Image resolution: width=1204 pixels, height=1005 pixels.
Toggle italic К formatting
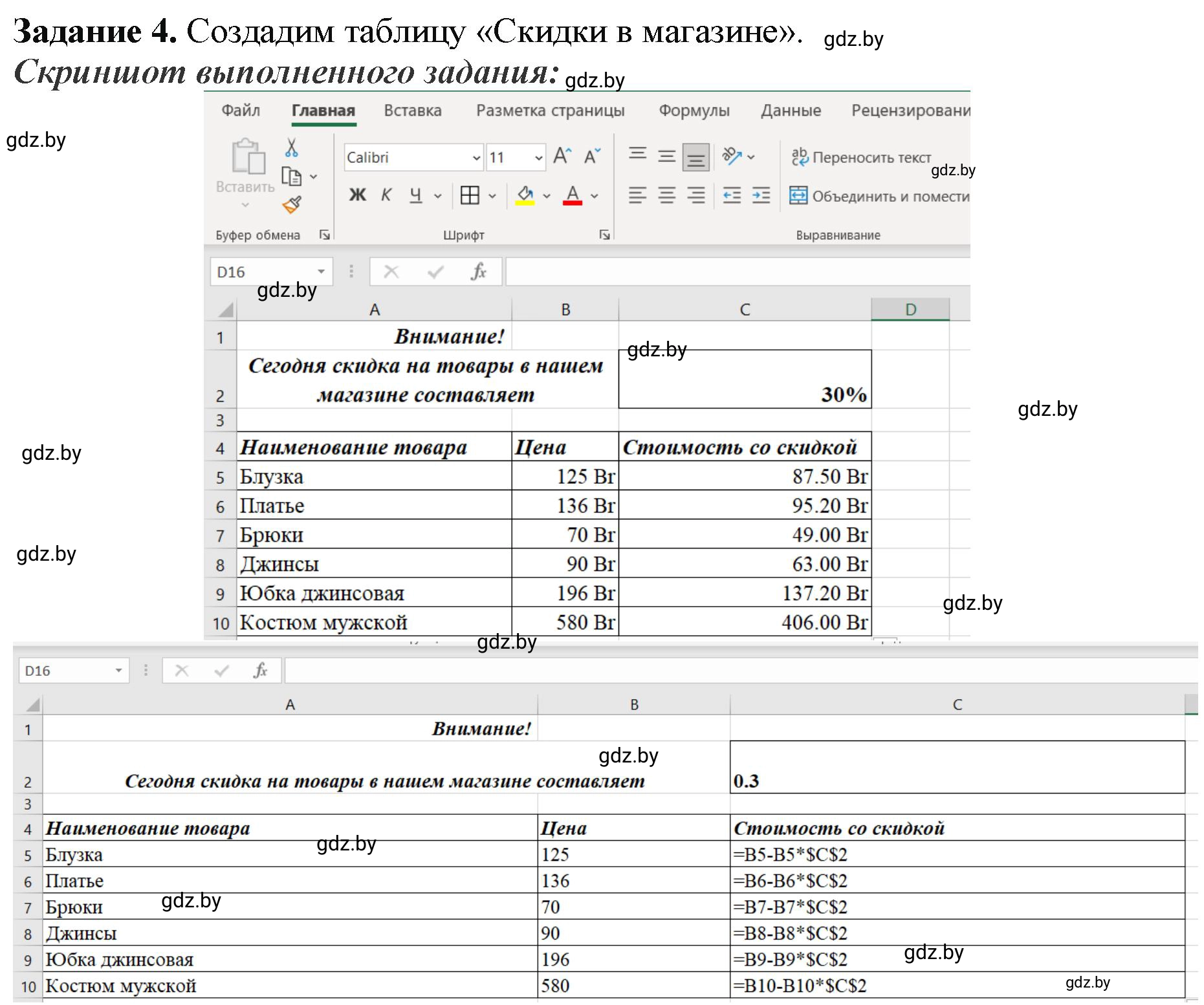pos(386,195)
